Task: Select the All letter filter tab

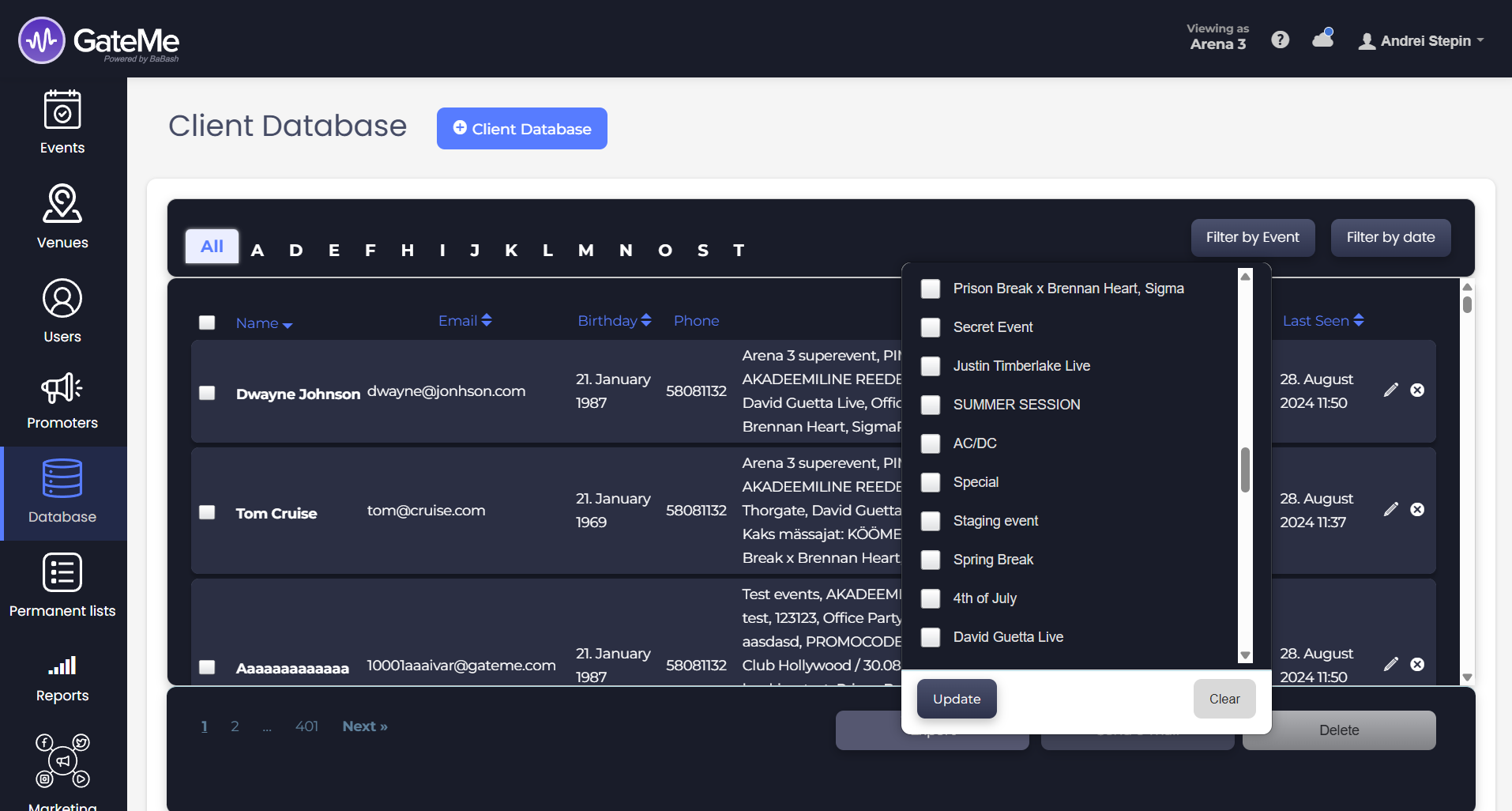Action: [x=212, y=247]
